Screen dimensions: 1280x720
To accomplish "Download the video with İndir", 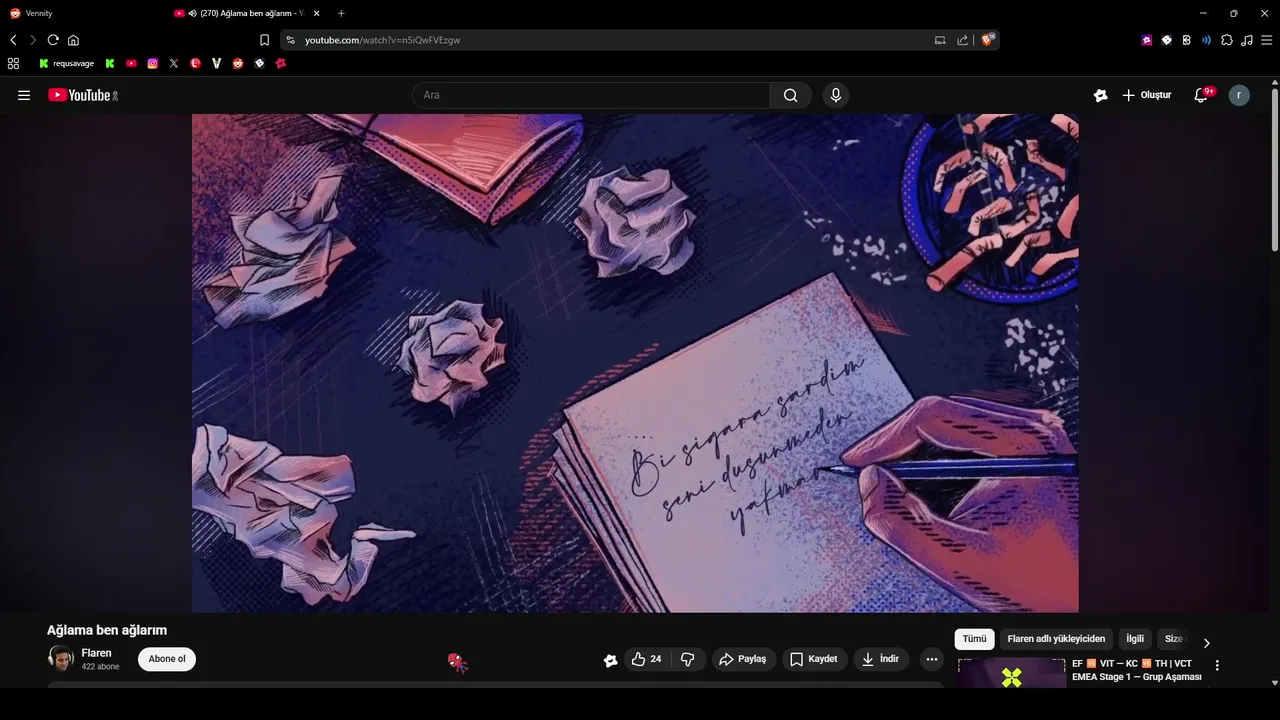I will pyautogui.click(x=881, y=659).
